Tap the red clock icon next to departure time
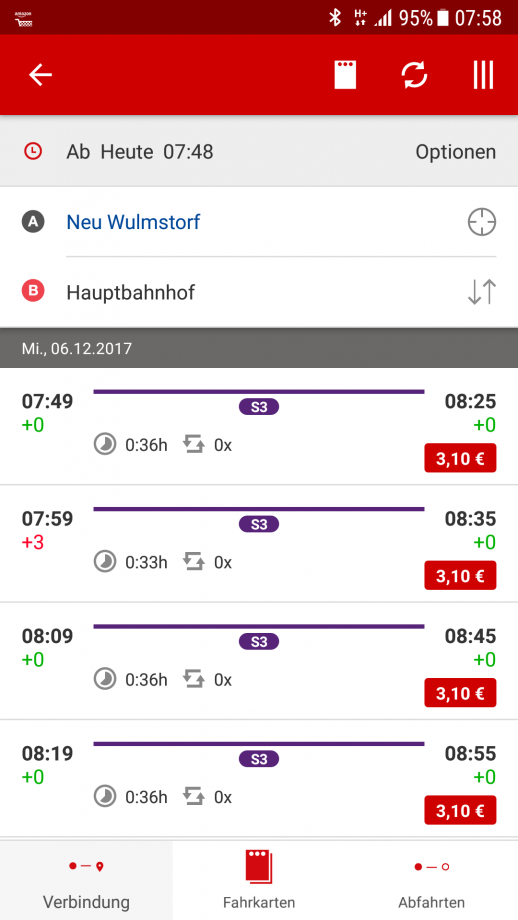This screenshot has width=518, height=920. coord(33,151)
